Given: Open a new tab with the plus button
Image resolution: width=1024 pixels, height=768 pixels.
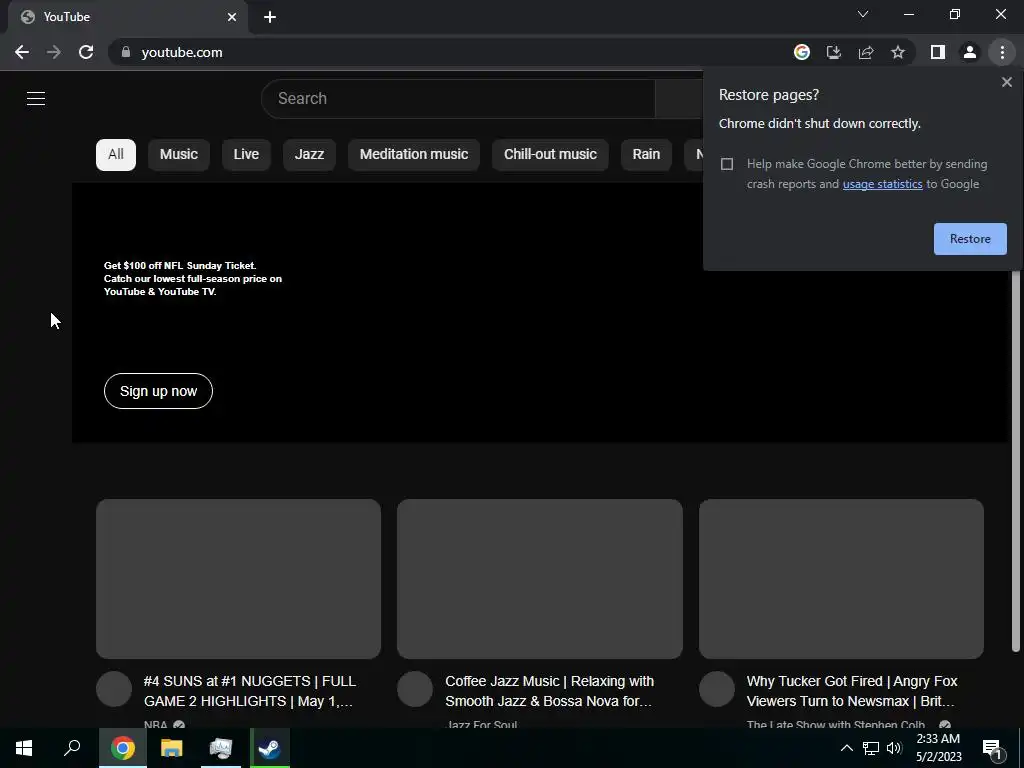Looking at the screenshot, I should 270,17.
